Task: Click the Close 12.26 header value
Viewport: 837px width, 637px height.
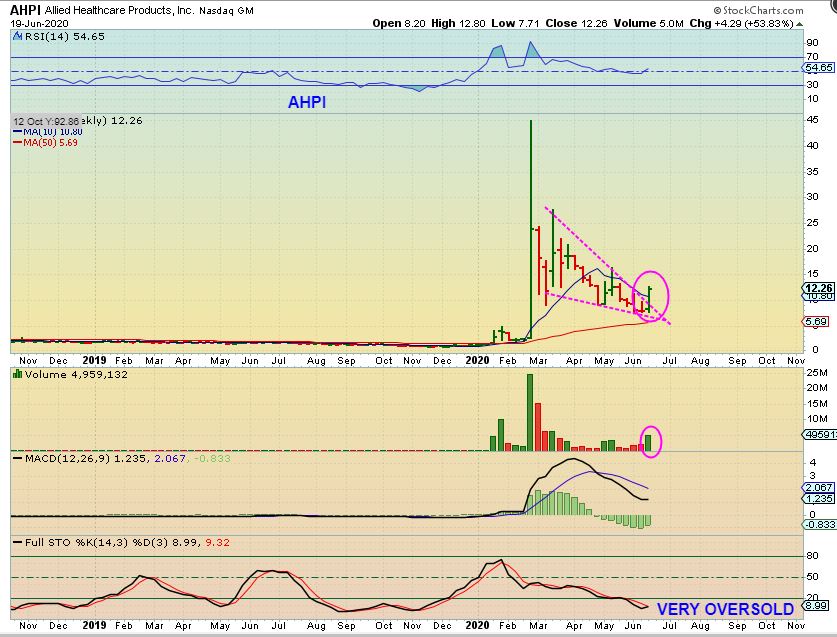Action: pyautogui.click(x=577, y=23)
